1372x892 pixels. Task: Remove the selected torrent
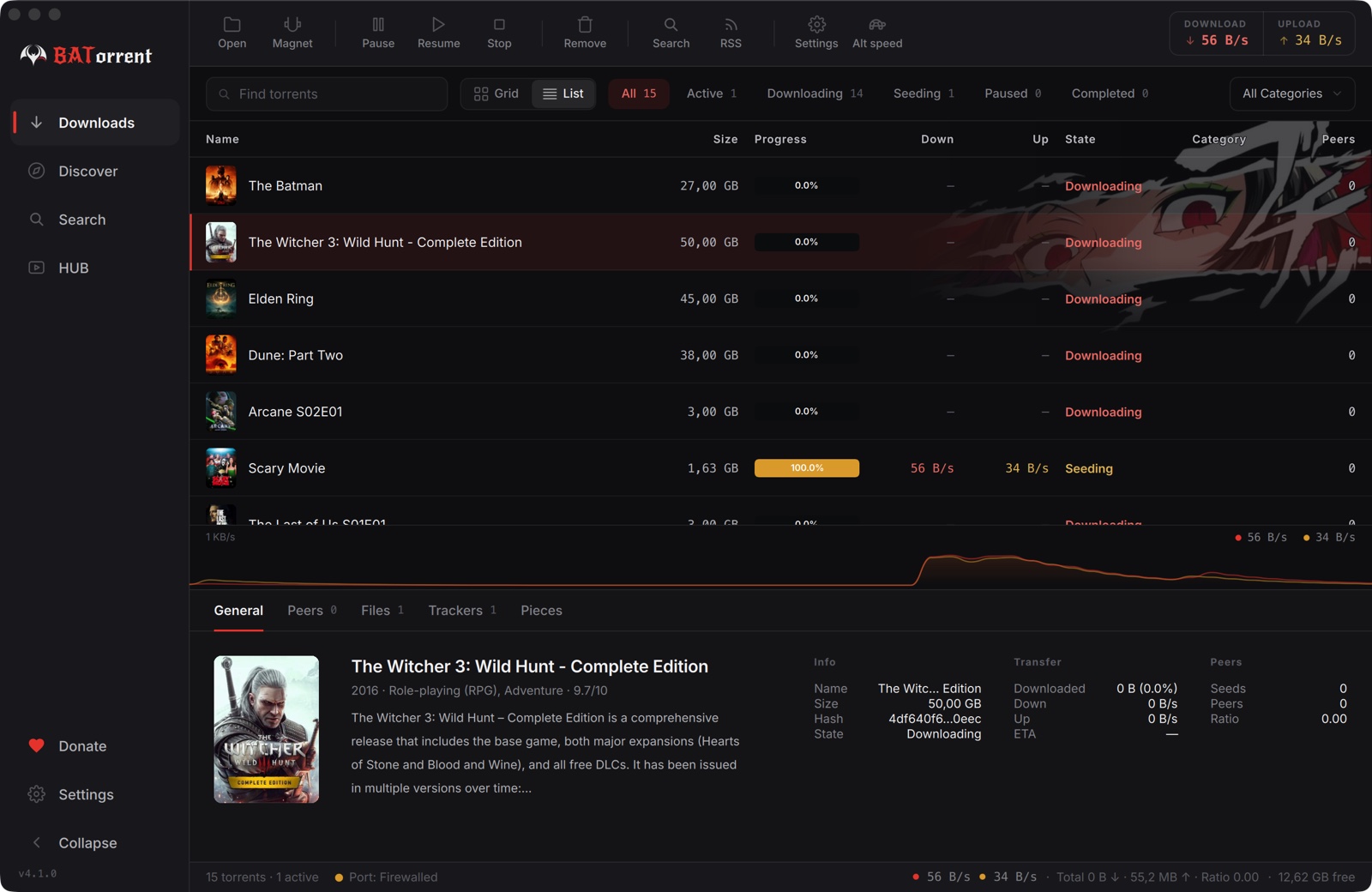[585, 33]
